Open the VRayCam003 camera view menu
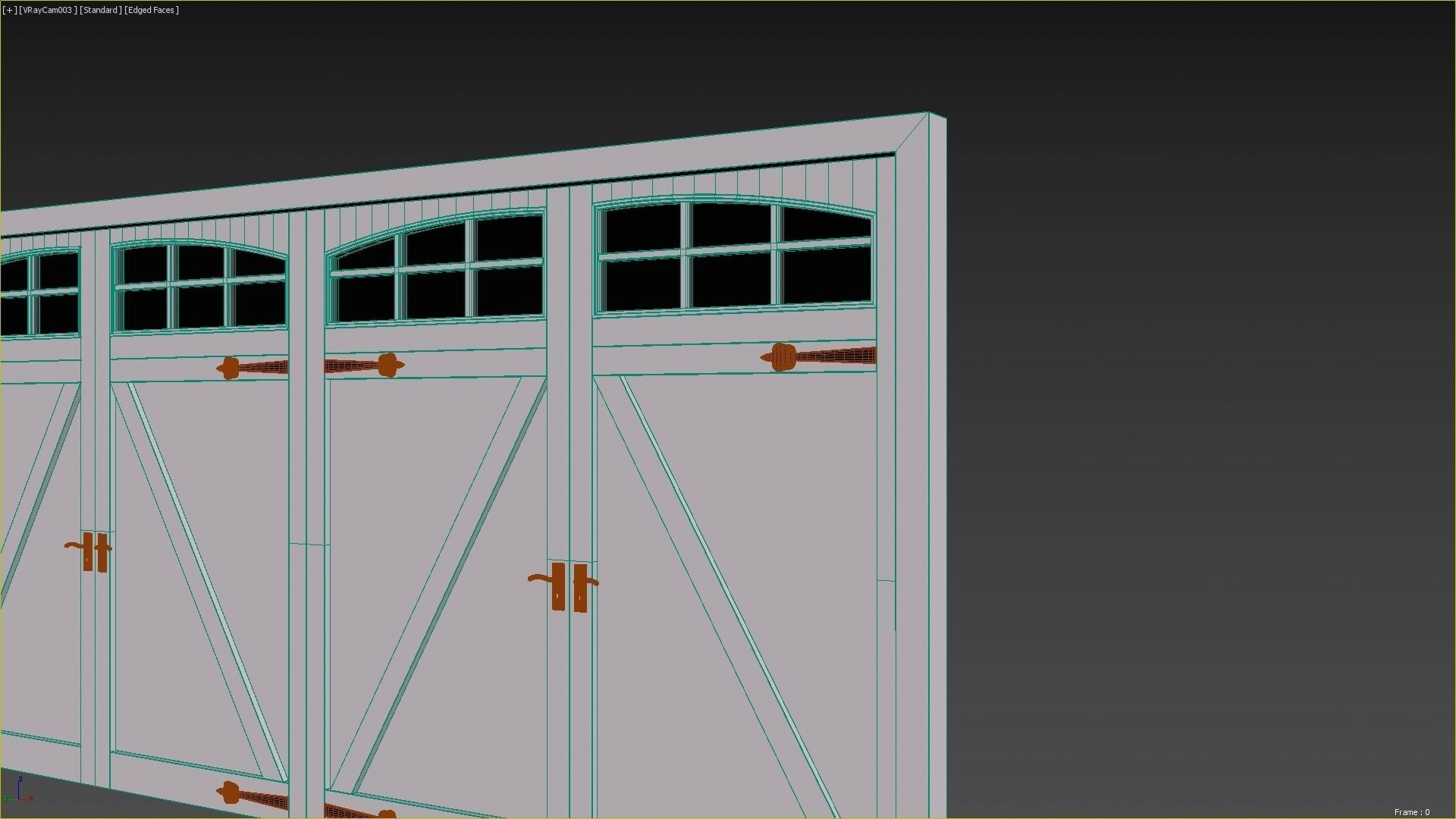 pyautogui.click(x=48, y=10)
